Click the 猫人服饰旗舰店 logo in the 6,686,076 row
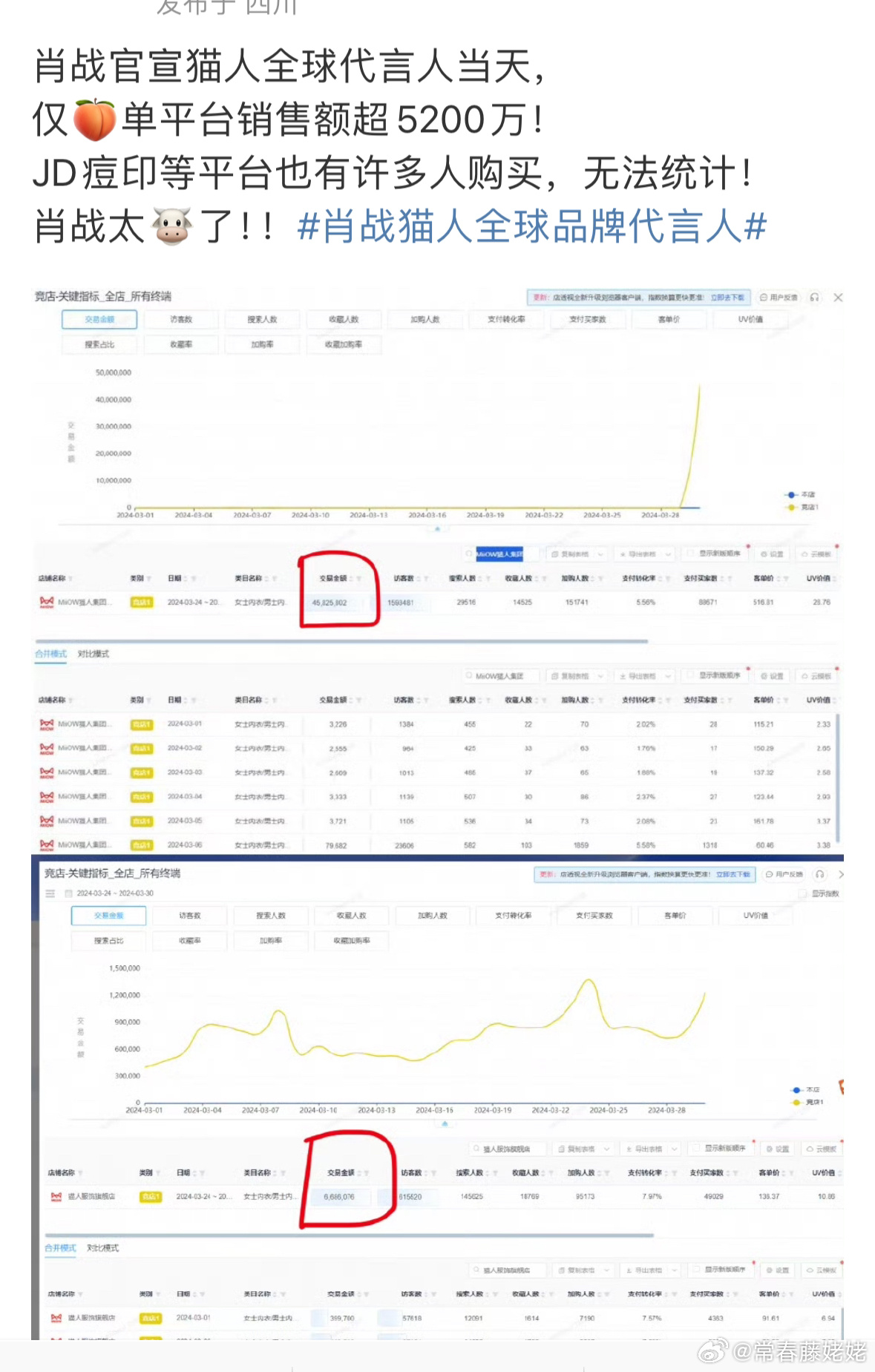The height and width of the screenshot is (1372, 875). point(56,1196)
